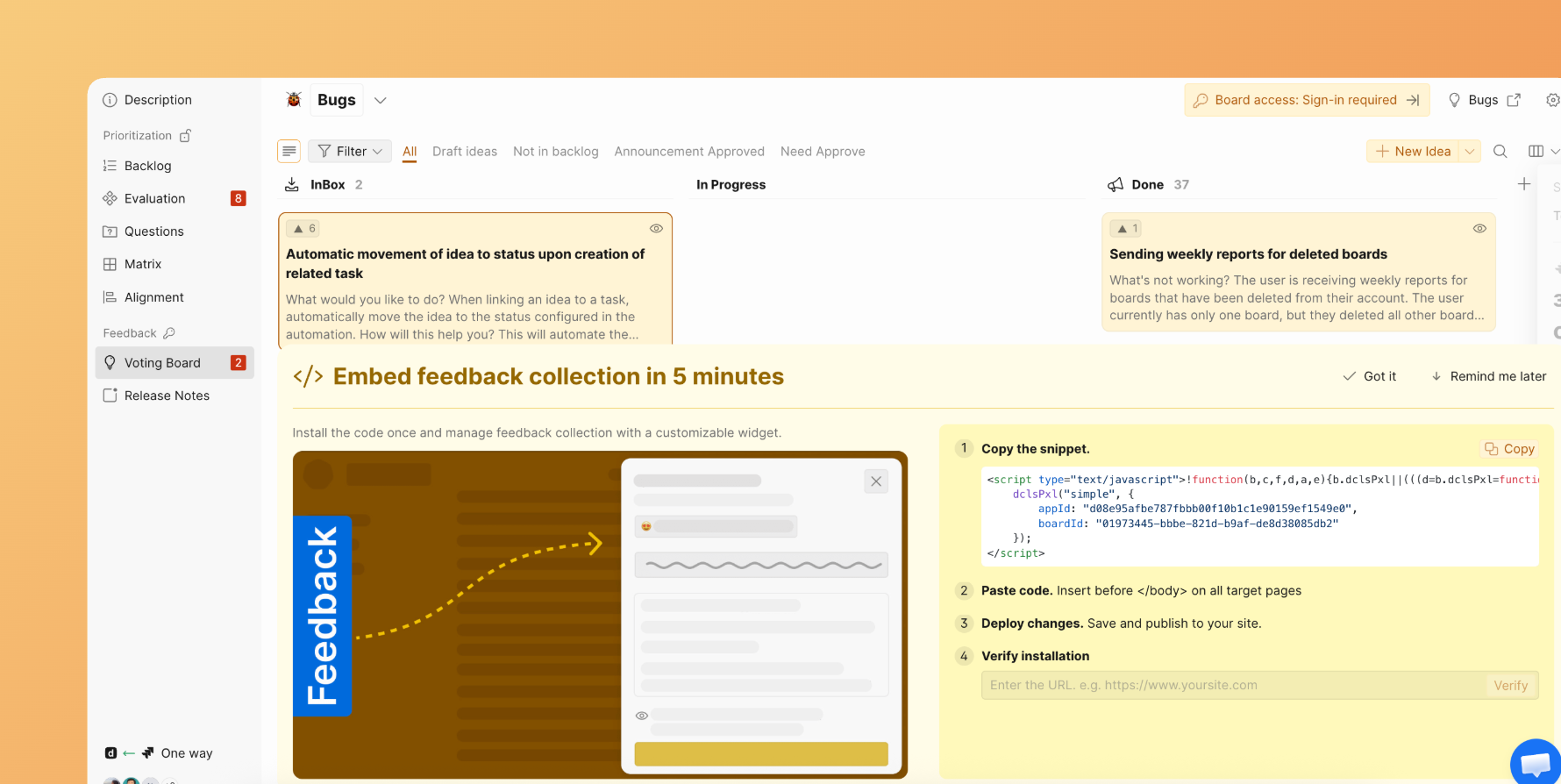Click the Copy snippet button
Screen dimensions: 1561x784
coord(1509,449)
